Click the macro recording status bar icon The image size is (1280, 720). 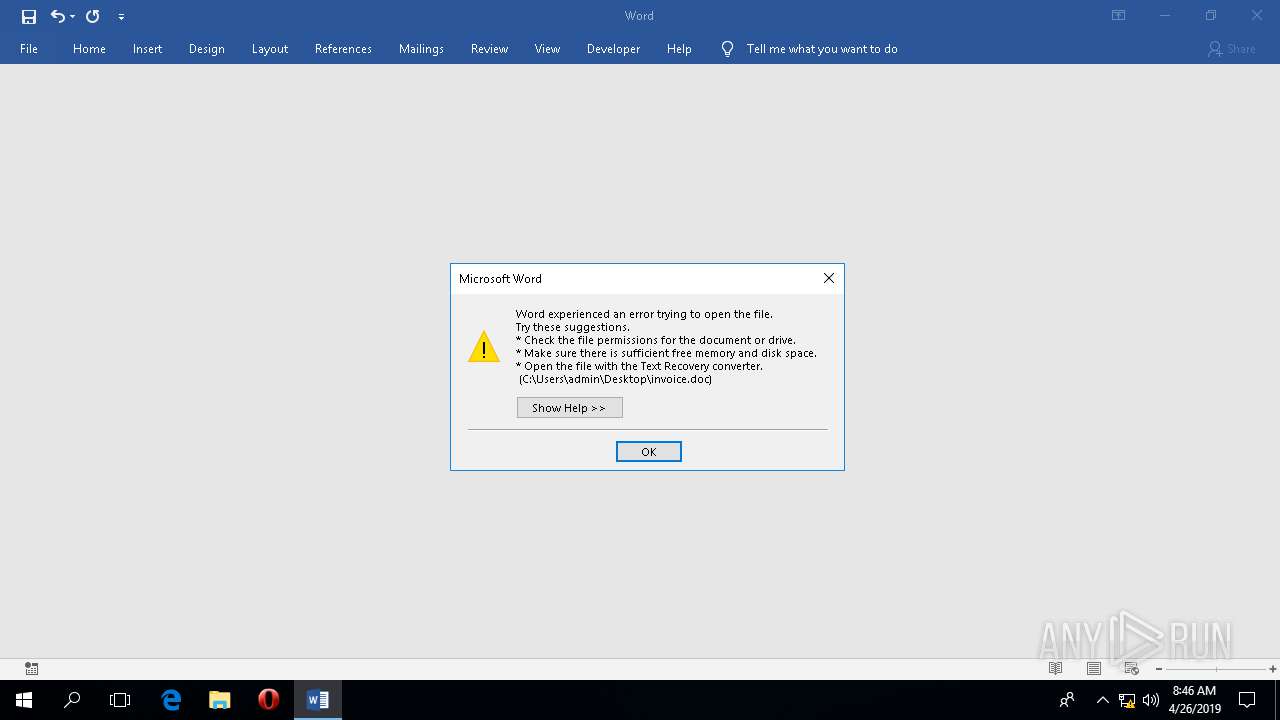tap(31, 669)
